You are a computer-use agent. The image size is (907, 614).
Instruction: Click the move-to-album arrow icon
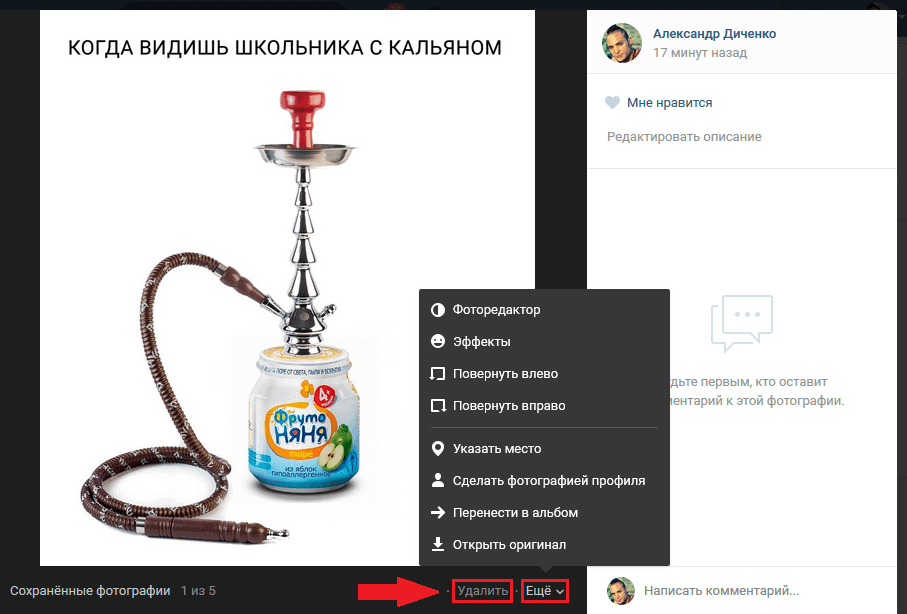click(438, 512)
